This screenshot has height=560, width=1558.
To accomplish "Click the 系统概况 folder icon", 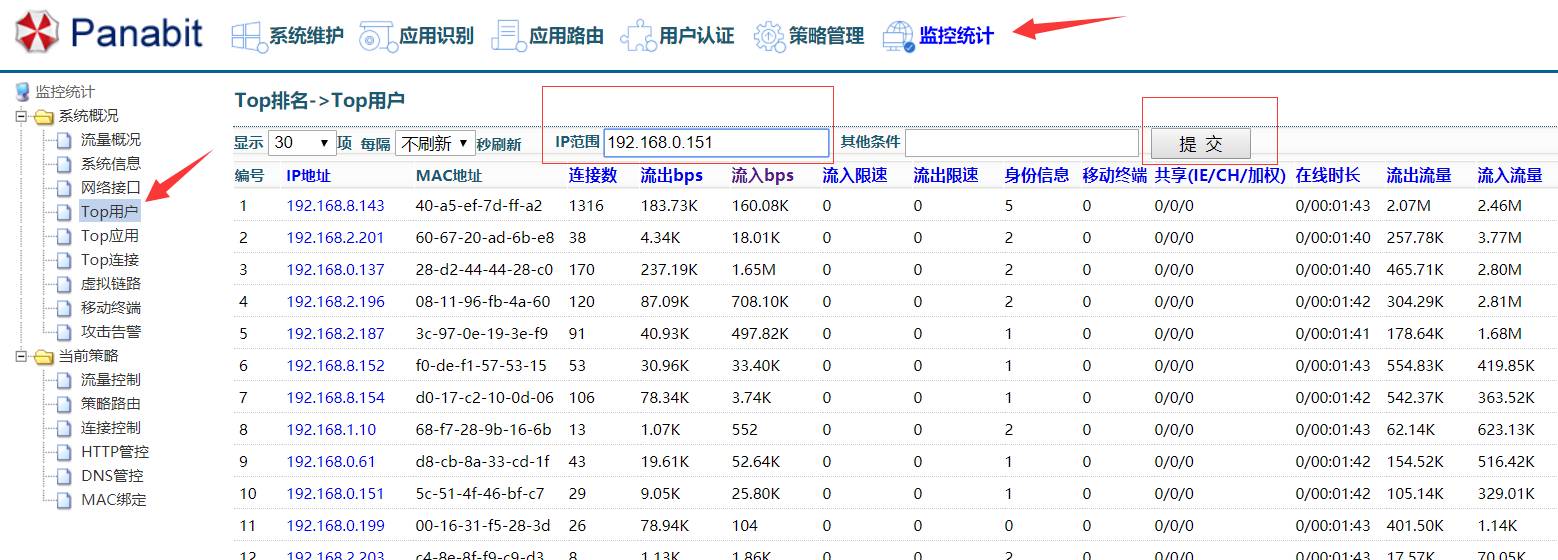I will pos(43,116).
